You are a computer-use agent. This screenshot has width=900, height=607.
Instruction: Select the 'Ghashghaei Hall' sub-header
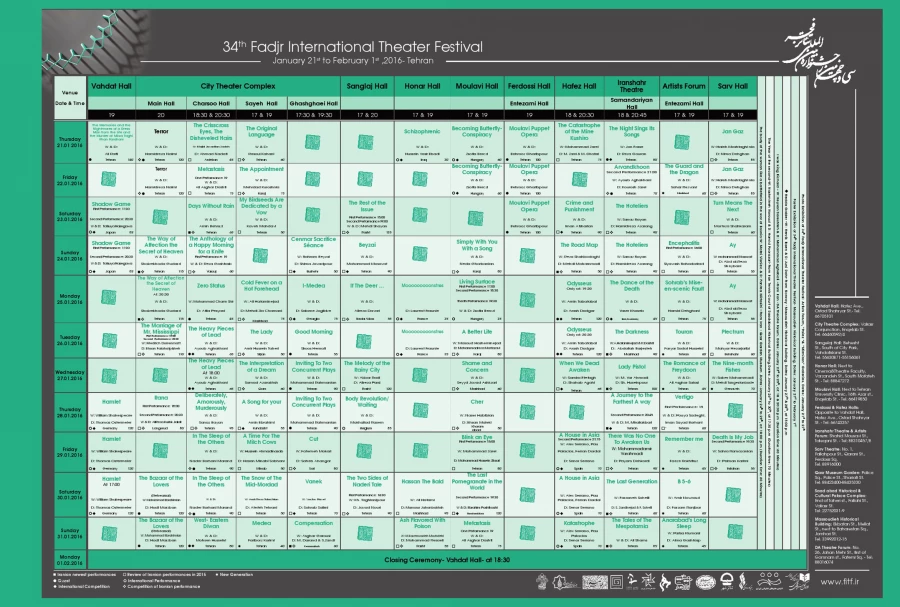point(313,103)
